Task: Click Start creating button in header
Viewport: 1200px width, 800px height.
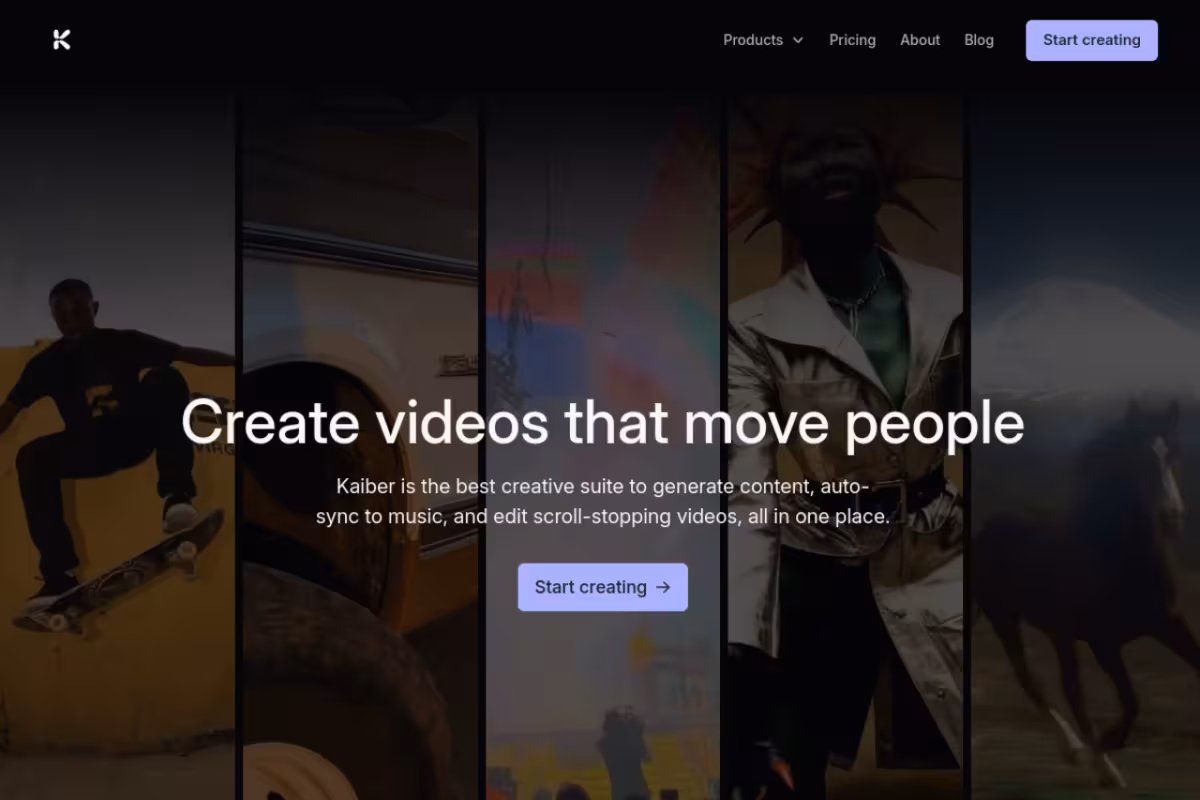Action: pyautogui.click(x=1092, y=40)
